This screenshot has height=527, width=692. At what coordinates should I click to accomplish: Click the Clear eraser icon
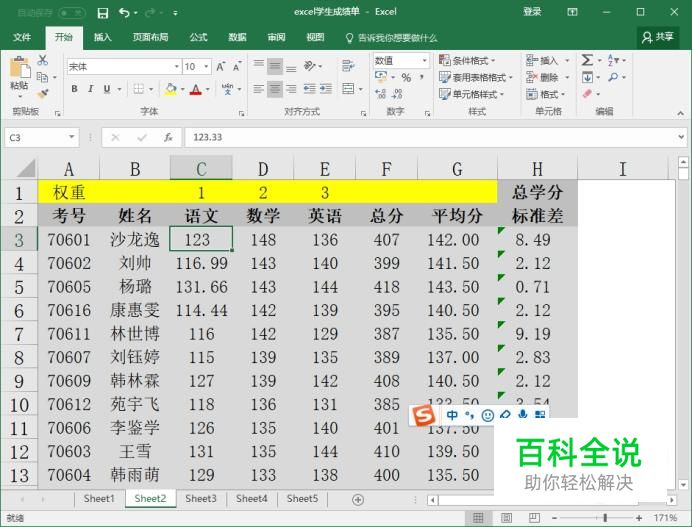[587, 94]
